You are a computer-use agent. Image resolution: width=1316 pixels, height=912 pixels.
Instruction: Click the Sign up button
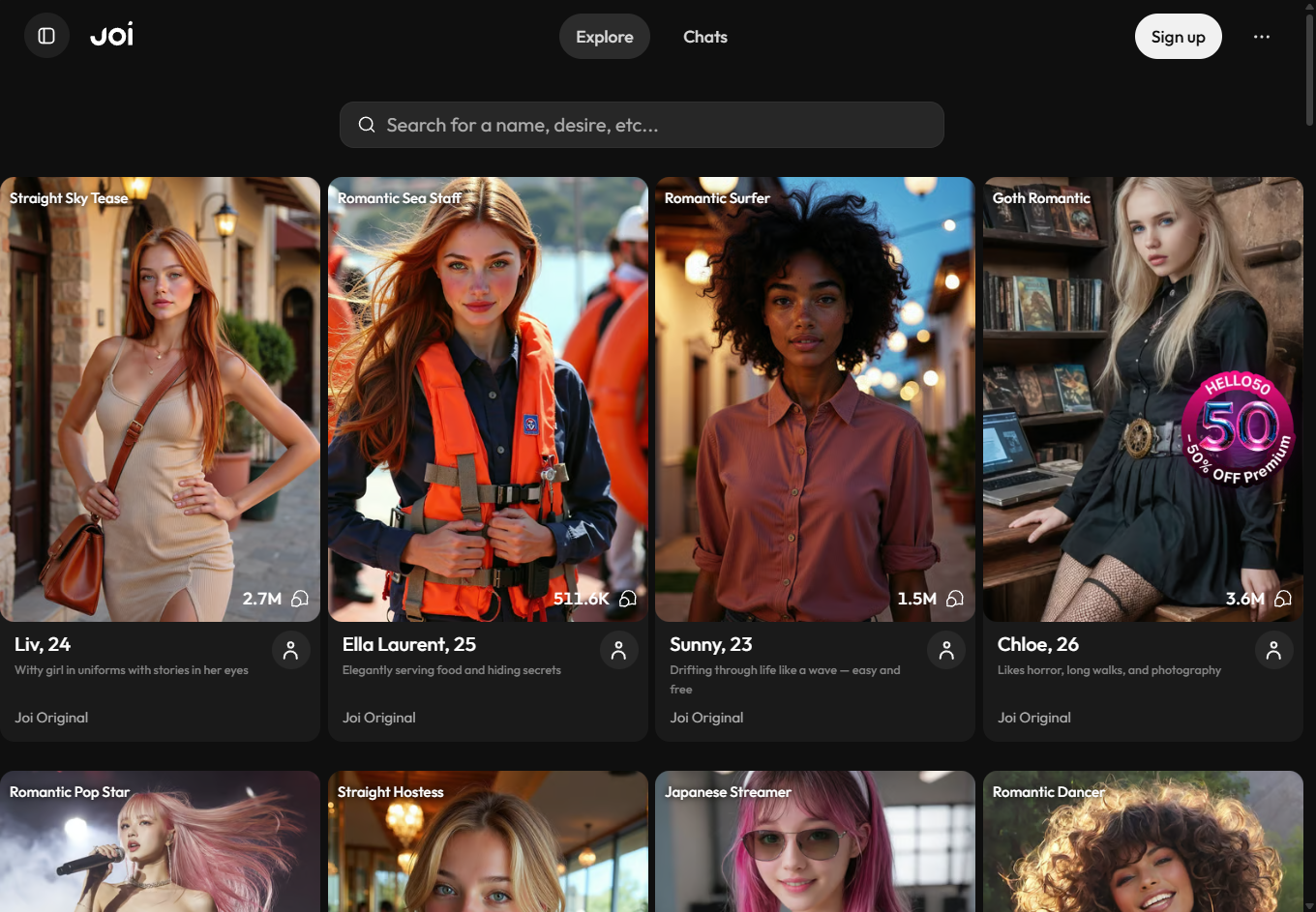coord(1178,36)
